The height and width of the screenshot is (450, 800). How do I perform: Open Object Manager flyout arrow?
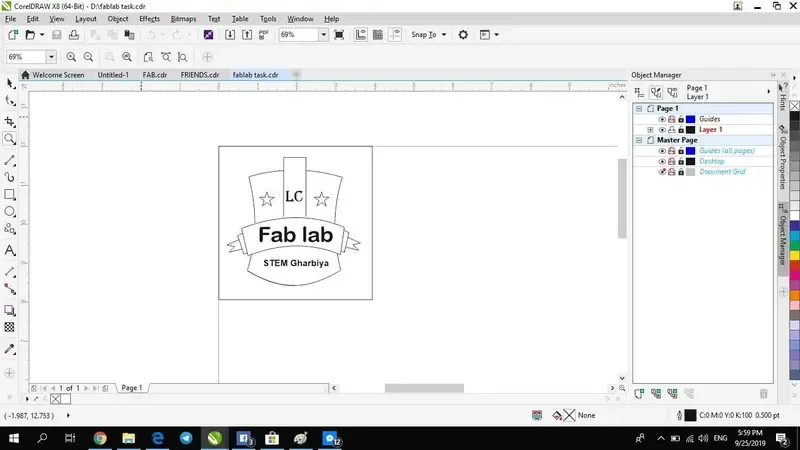pos(769,92)
